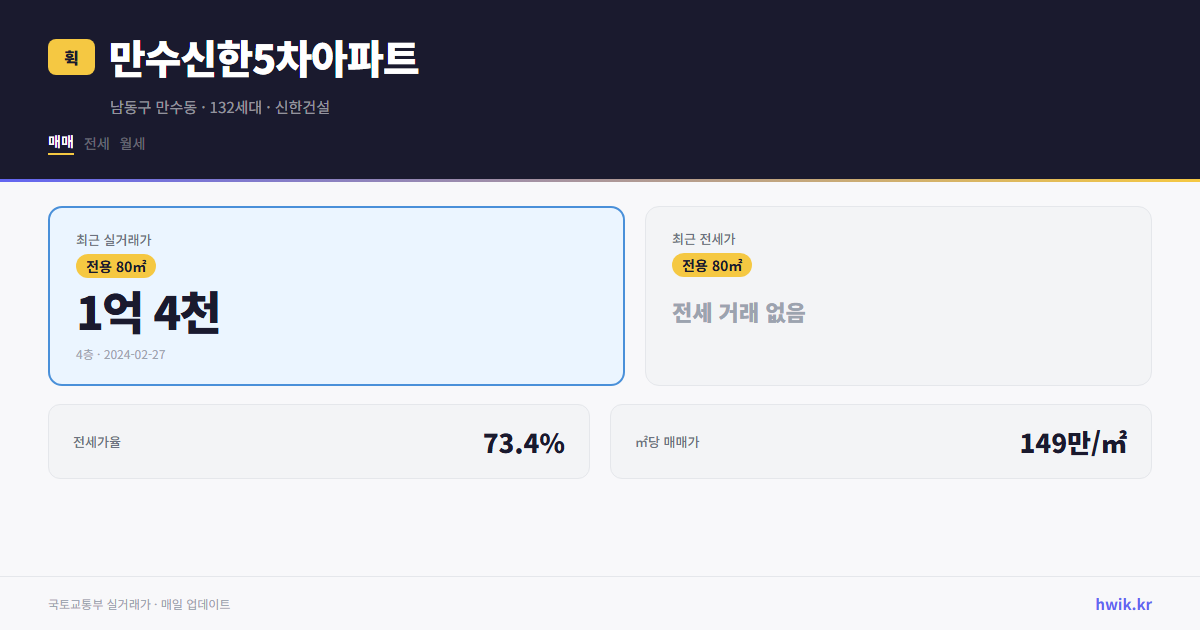Viewport: 1200px width, 630px height.
Task: Click the 전세 거래 없음 message
Action: pyautogui.click(x=740, y=314)
